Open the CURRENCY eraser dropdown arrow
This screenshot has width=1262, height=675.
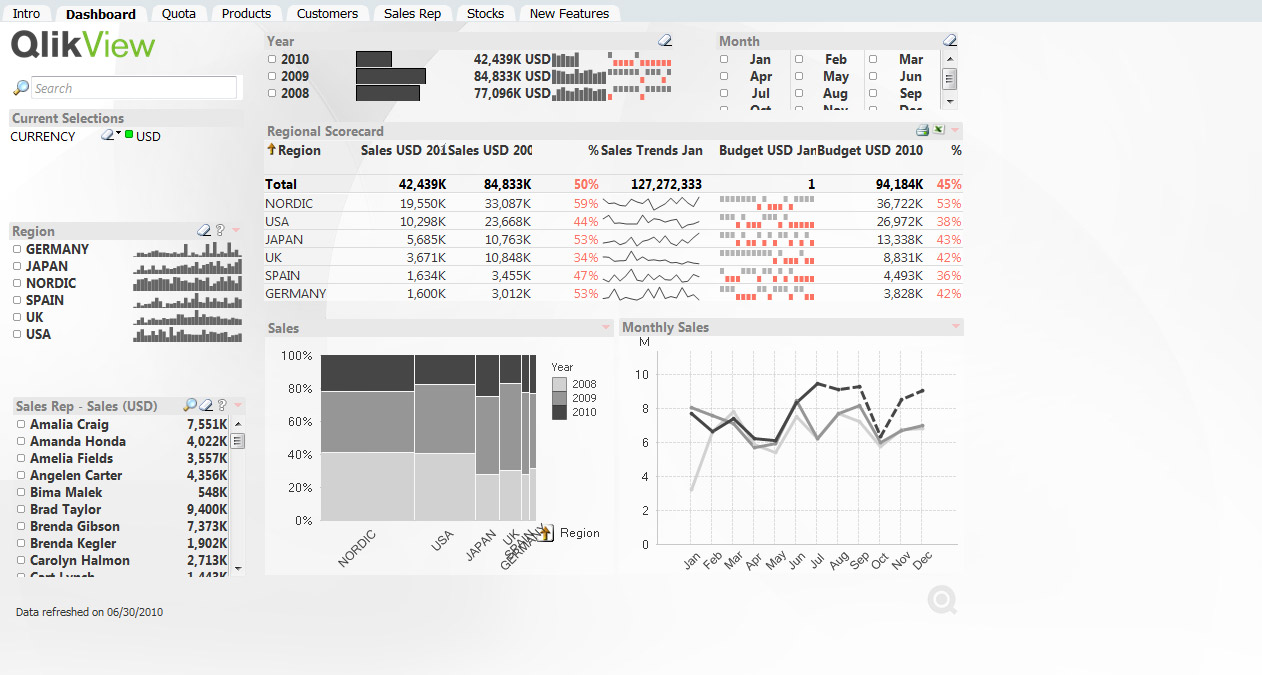118,133
